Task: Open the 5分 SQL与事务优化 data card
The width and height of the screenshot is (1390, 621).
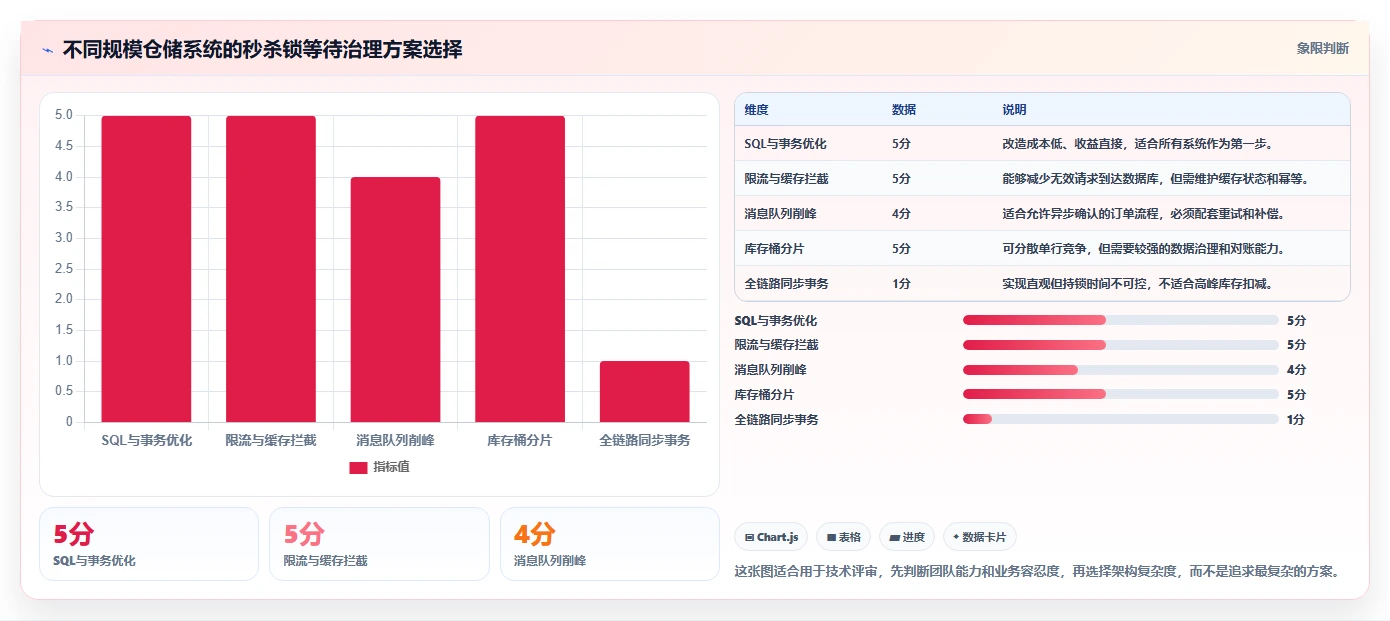Action: coord(149,544)
